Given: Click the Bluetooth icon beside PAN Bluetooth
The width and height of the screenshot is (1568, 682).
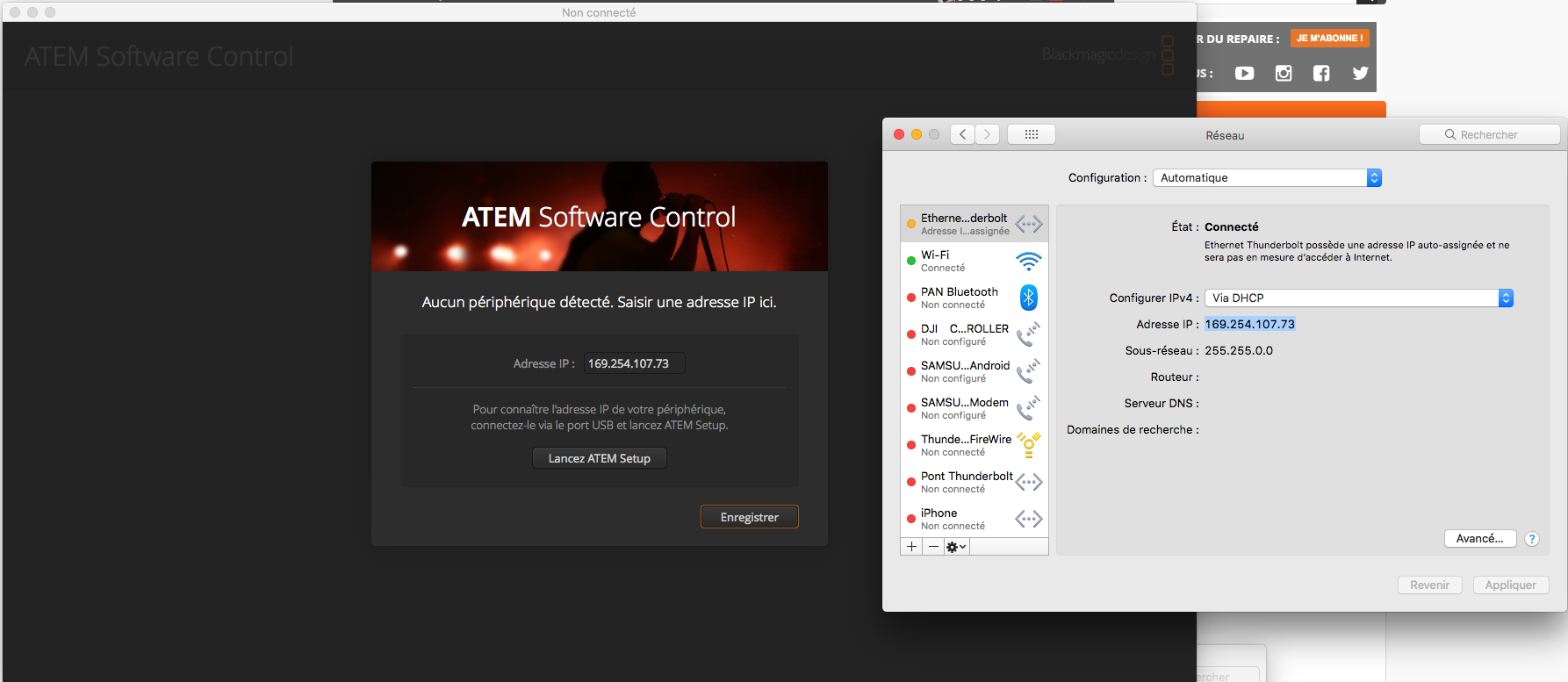Looking at the screenshot, I should pos(1028,298).
